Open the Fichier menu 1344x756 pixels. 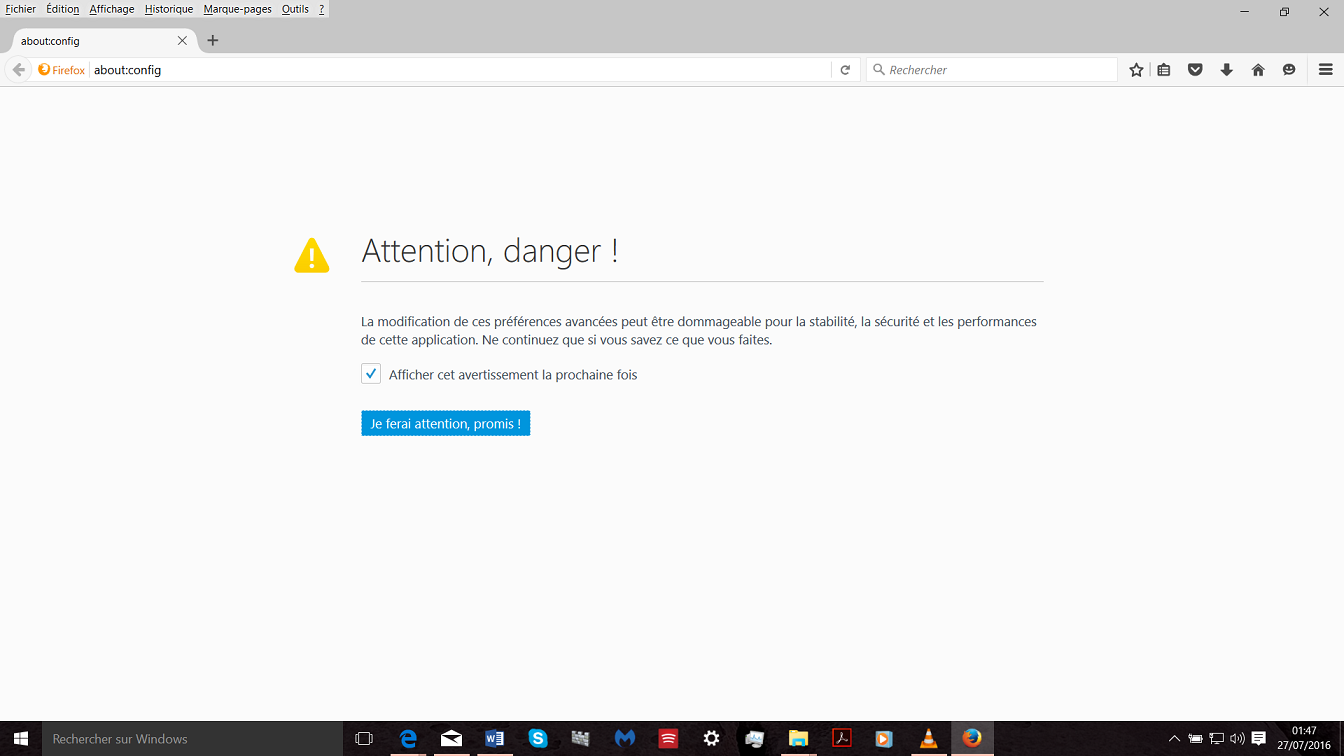(x=21, y=9)
